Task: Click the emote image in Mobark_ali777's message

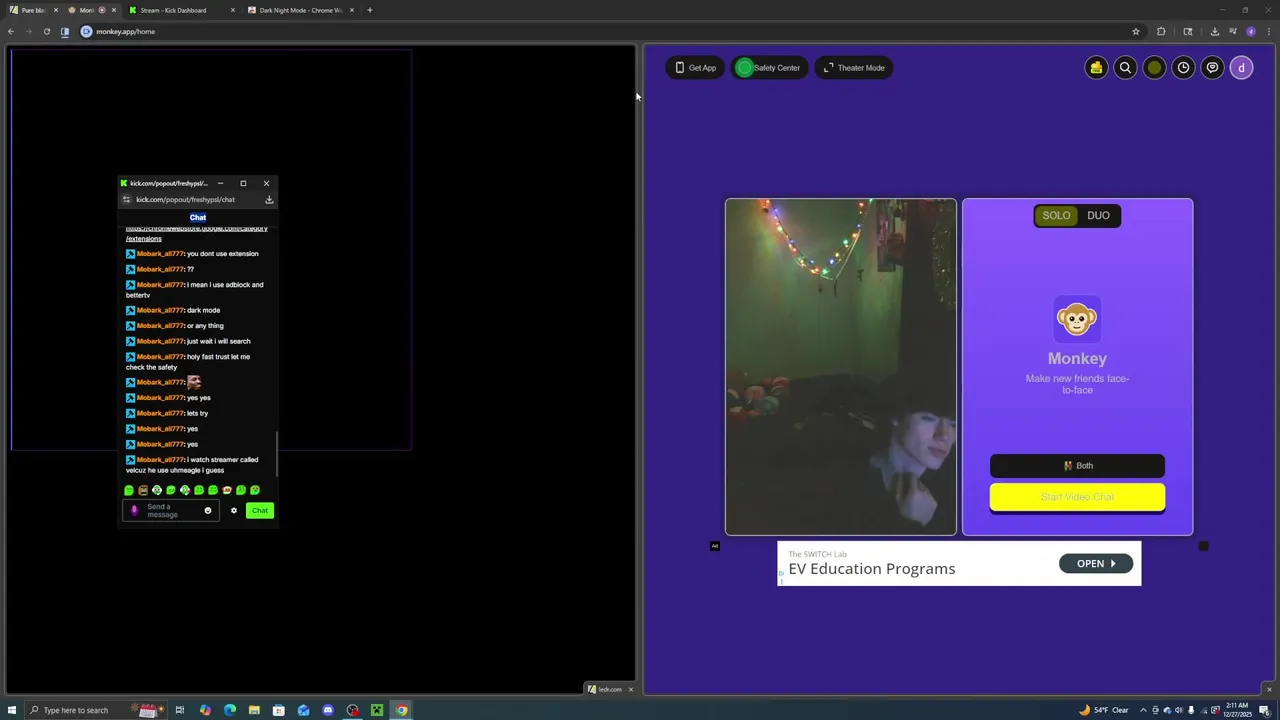Action: point(194,382)
